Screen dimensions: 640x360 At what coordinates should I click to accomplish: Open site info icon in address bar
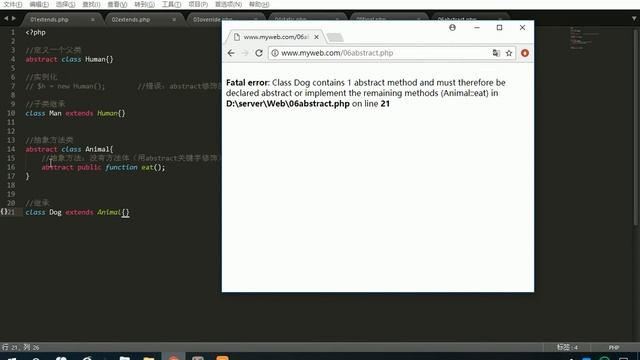tap(275, 53)
